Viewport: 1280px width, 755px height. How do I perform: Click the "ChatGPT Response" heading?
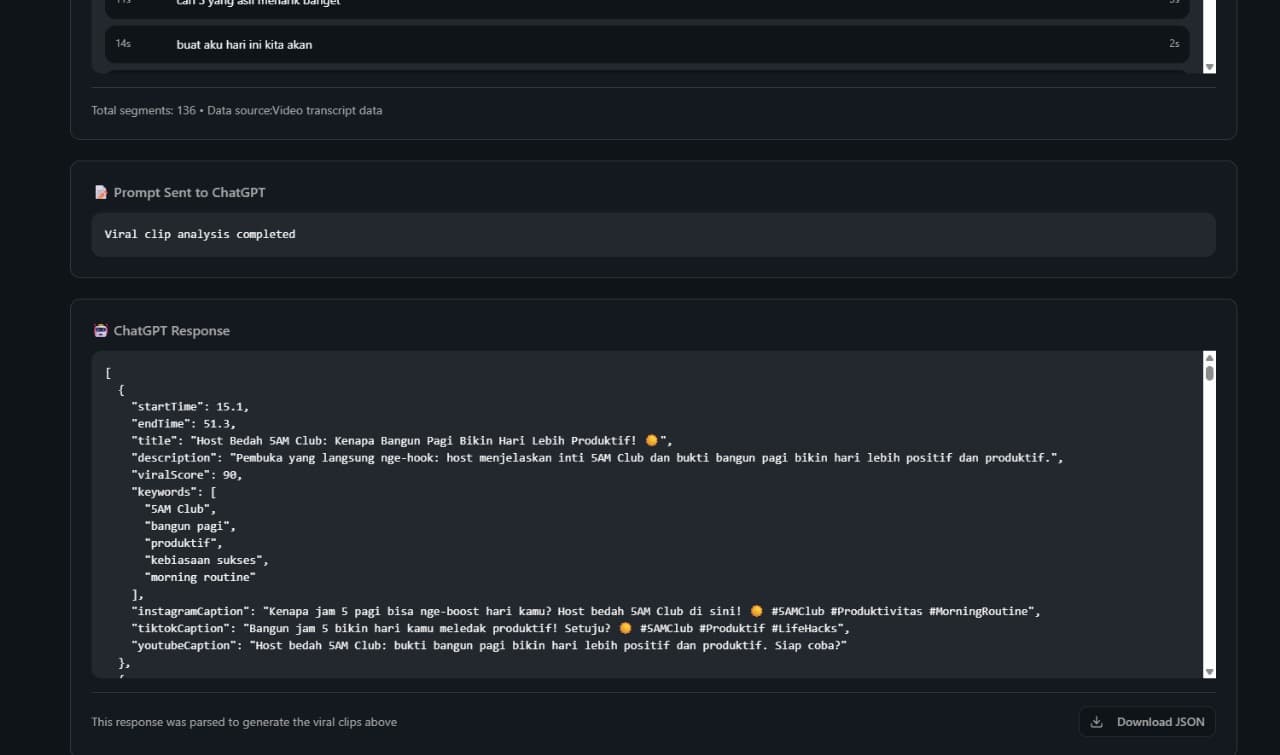(171, 331)
